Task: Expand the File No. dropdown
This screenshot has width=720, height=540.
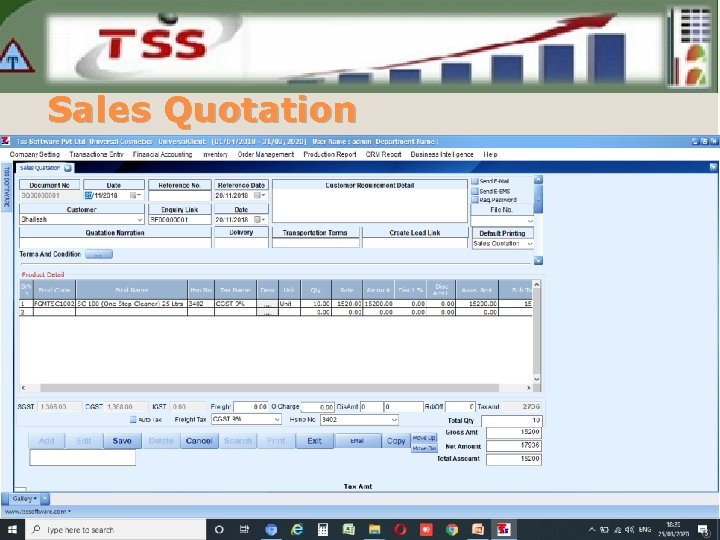Action: pos(530,221)
